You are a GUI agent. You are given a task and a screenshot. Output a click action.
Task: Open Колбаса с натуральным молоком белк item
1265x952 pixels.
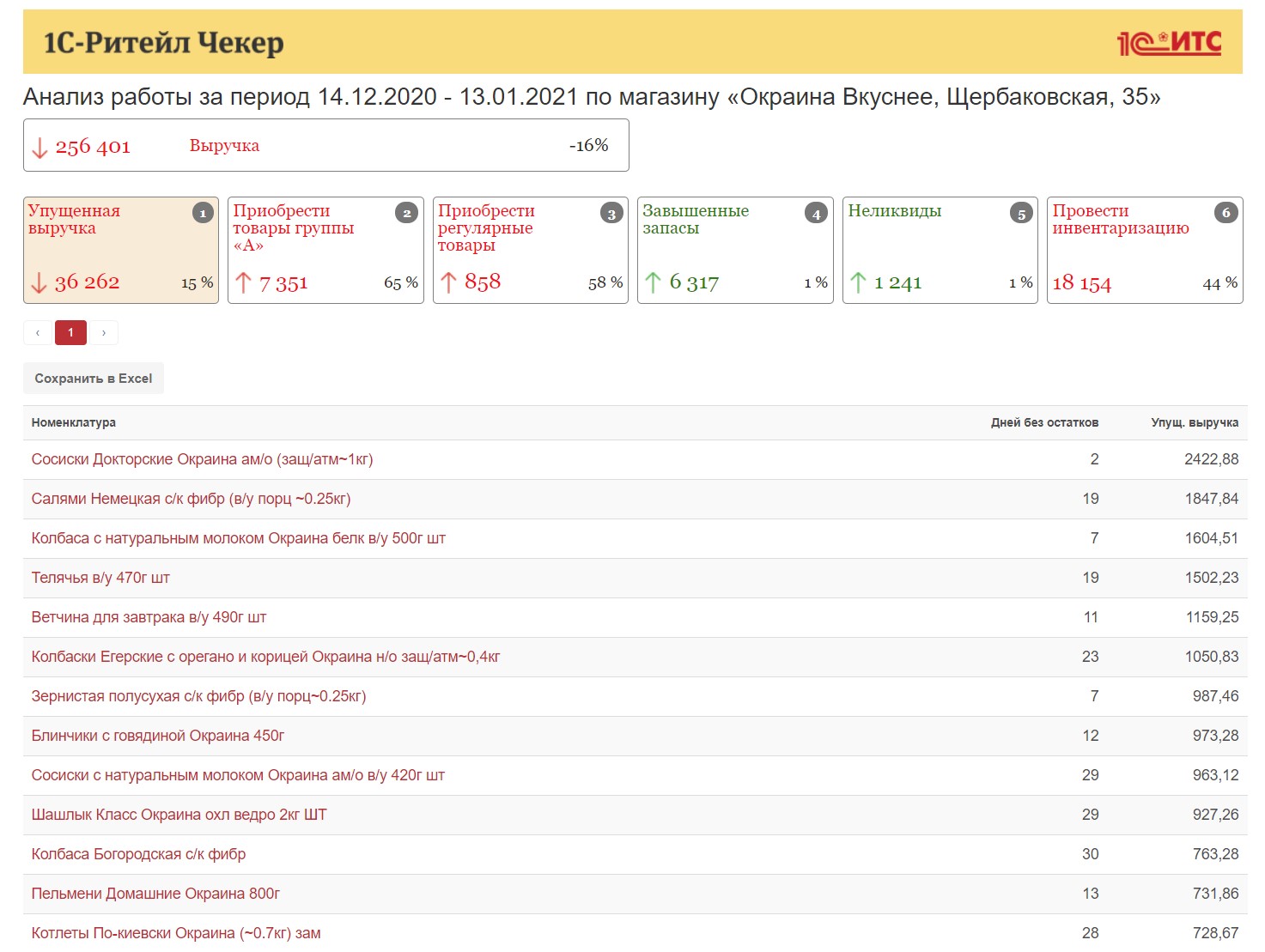[239, 538]
